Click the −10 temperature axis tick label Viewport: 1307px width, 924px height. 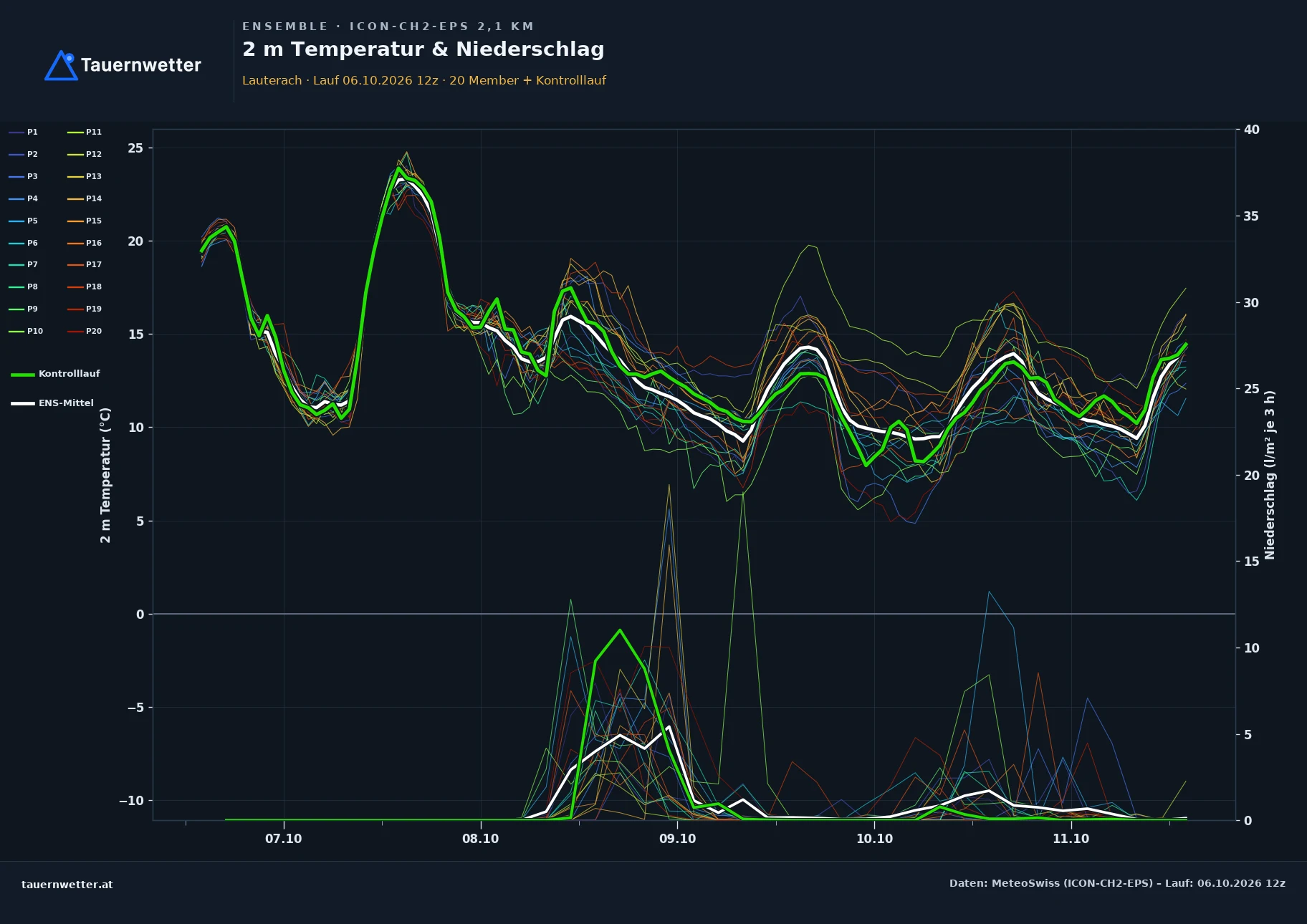click(x=131, y=801)
